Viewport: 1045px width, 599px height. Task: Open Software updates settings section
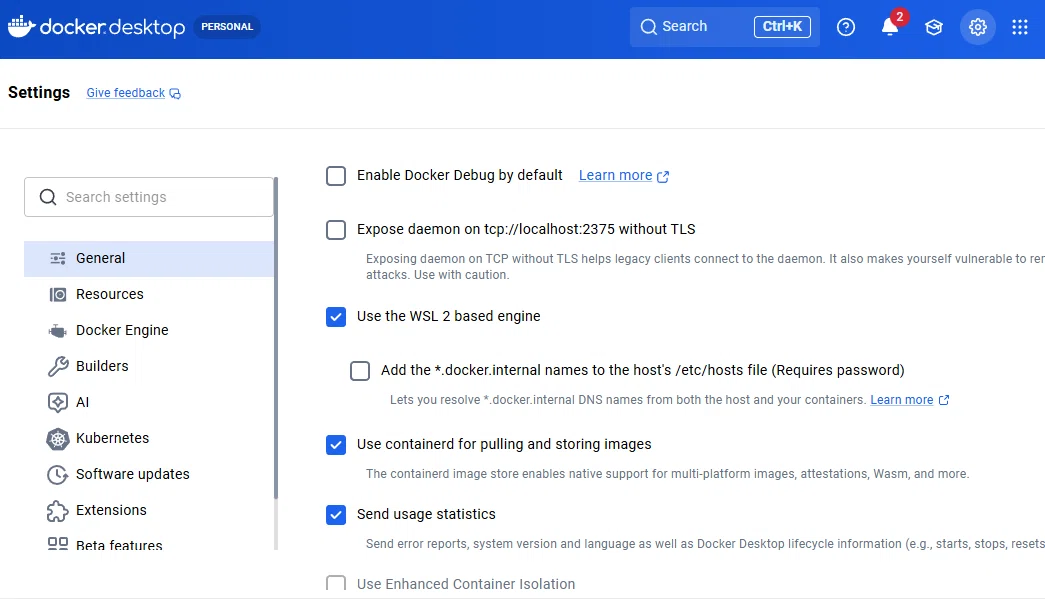[149, 474]
